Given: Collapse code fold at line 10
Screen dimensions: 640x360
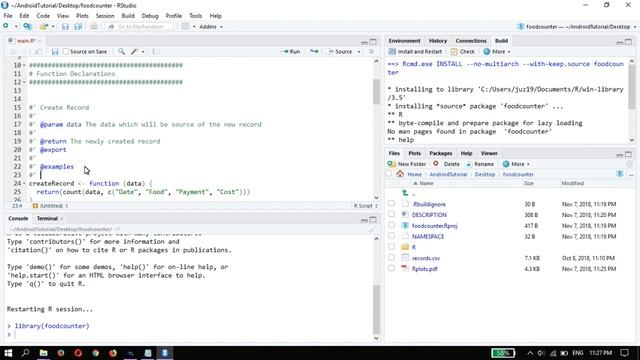Looking at the screenshot, I should tap(24, 65).
